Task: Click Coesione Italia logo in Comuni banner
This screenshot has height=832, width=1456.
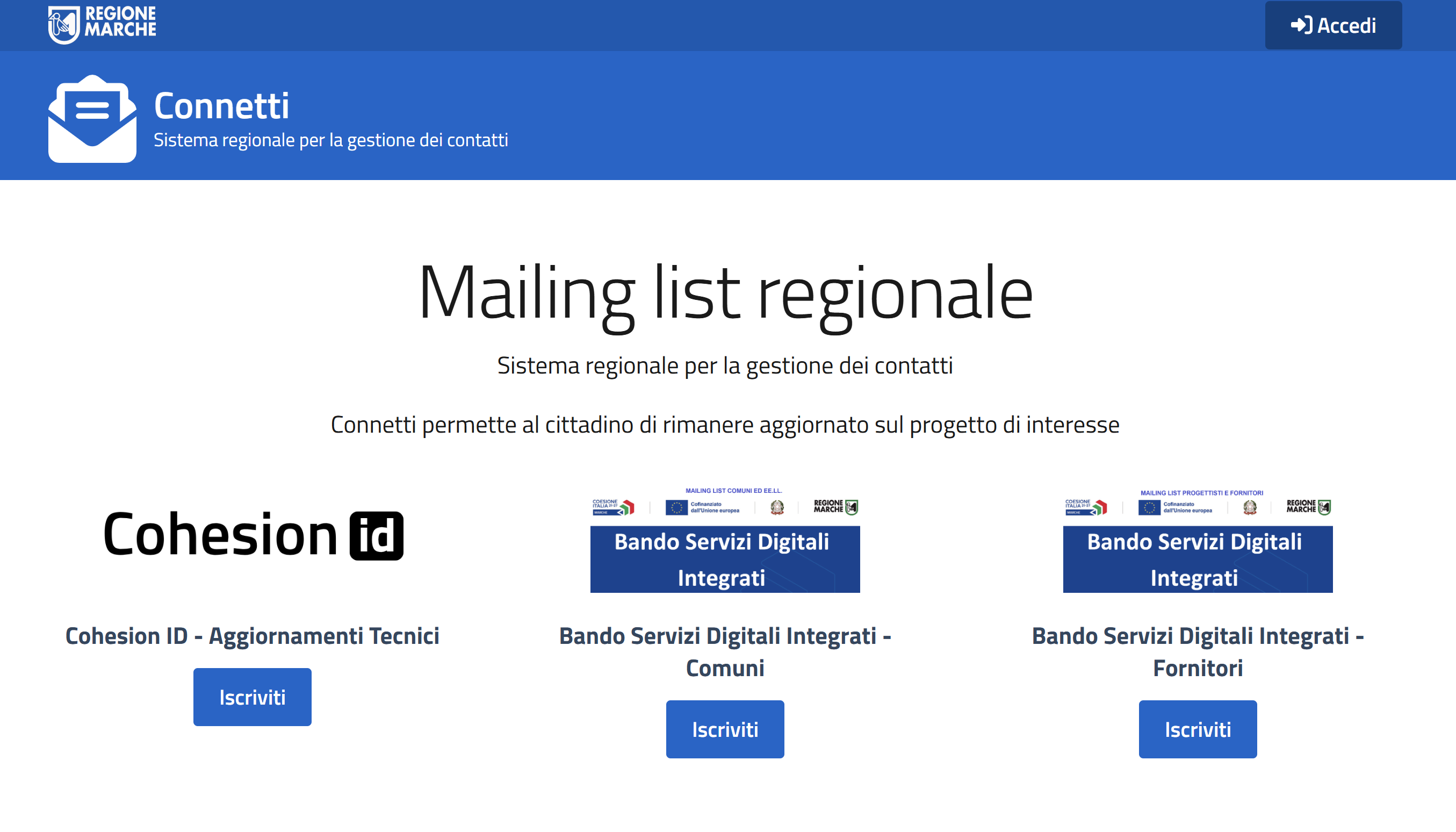Action: point(612,507)
